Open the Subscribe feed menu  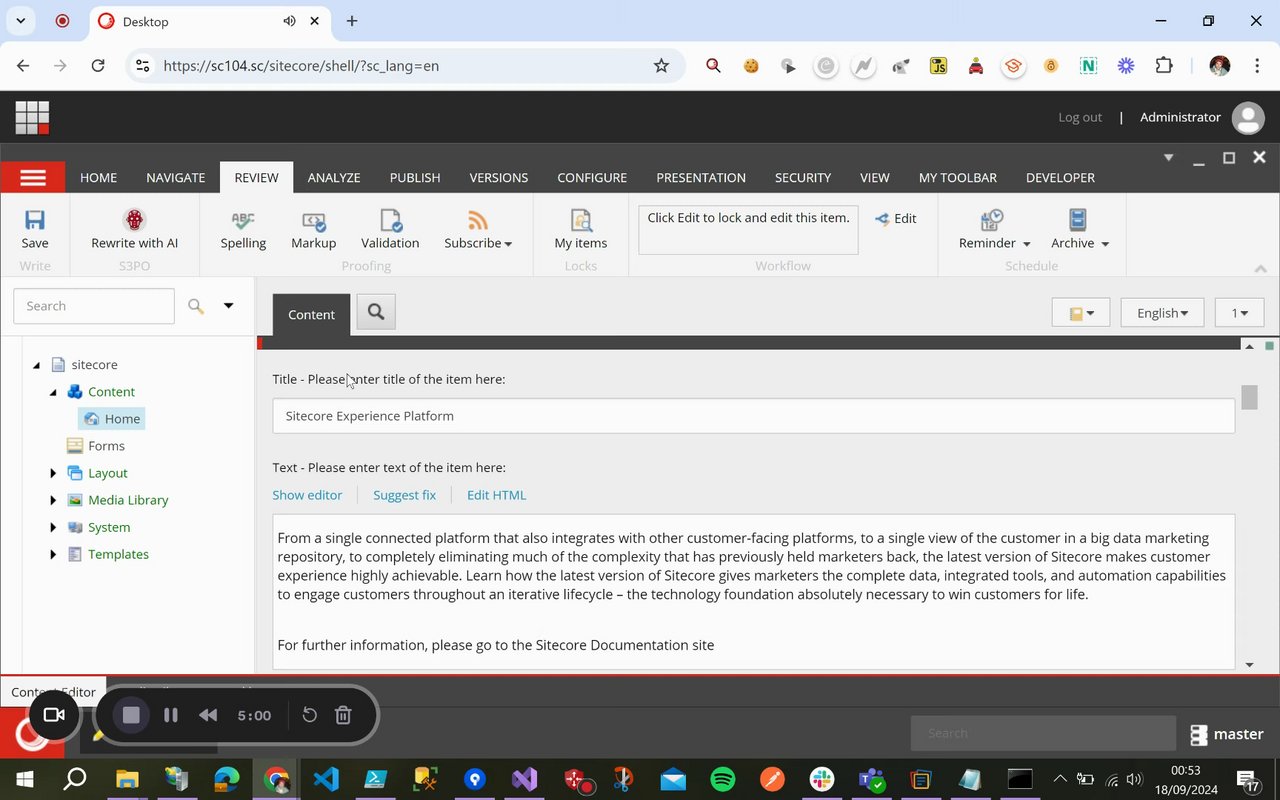pos(478,229)
